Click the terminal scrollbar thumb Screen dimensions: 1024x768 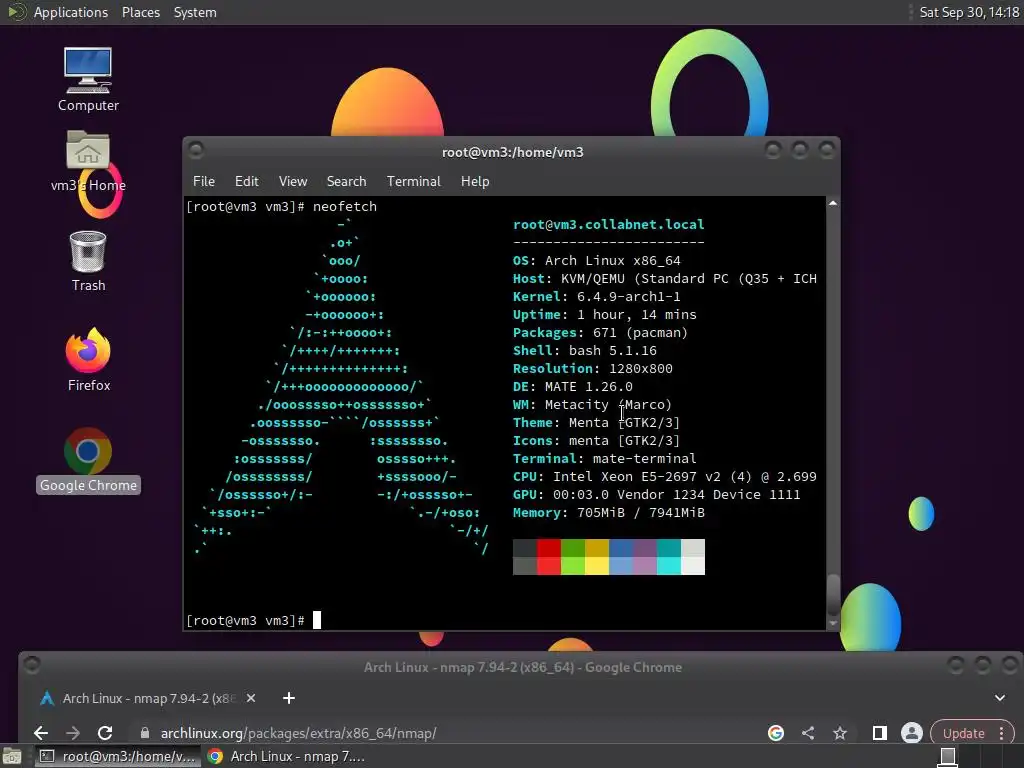click(833, 595)
